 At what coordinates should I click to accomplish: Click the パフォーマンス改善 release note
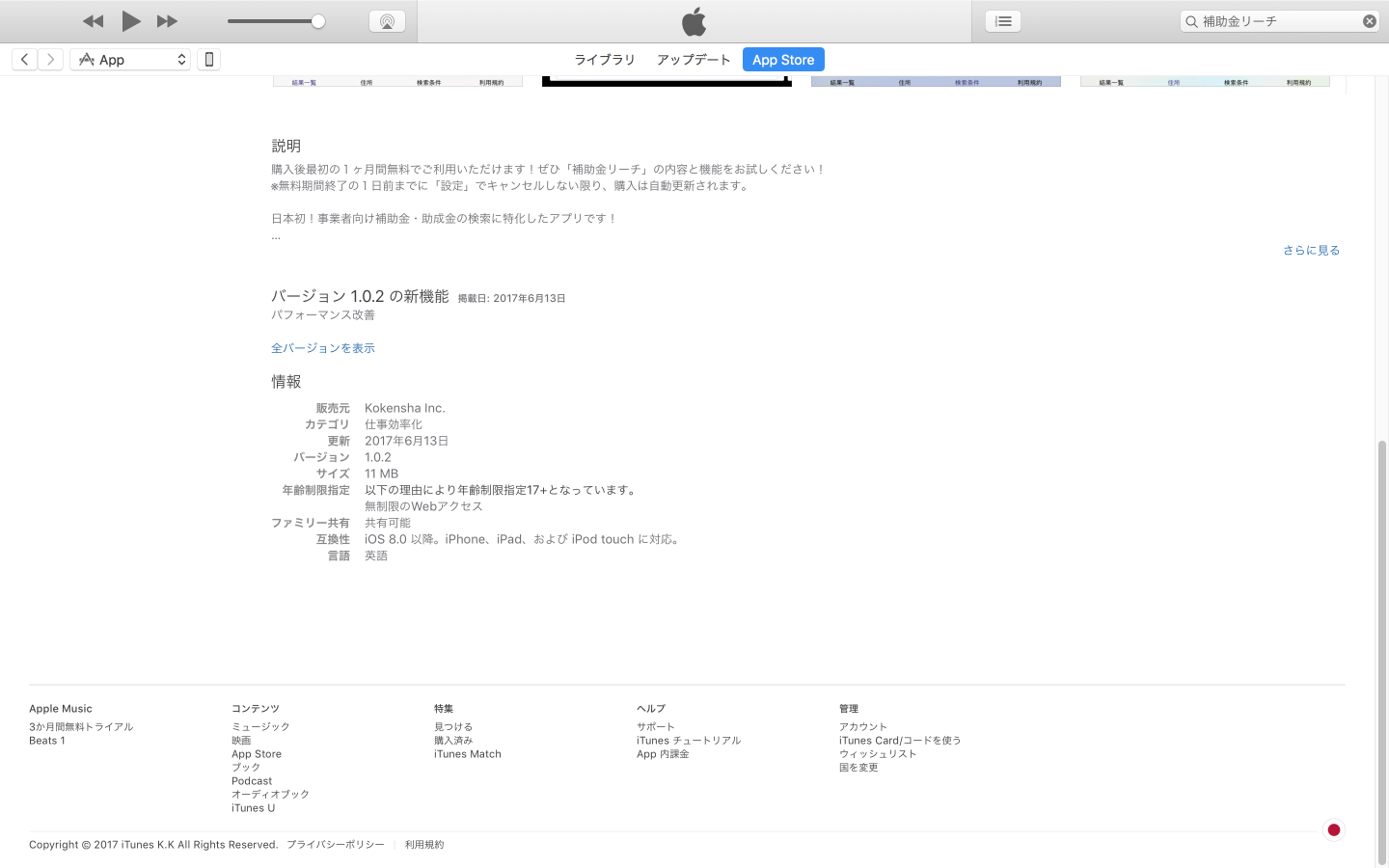click(x=323, y=315)
